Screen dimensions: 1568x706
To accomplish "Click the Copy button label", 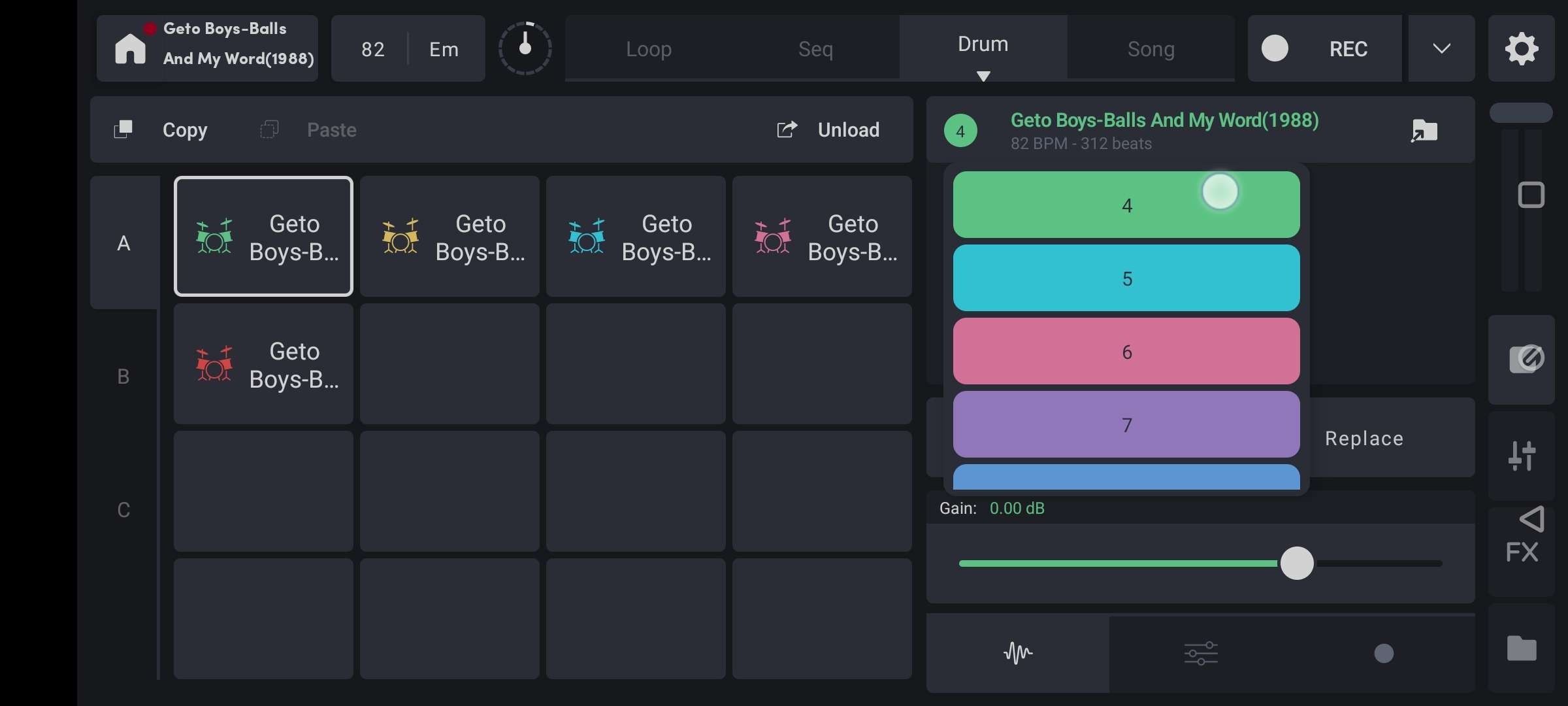I will [x=185, y=130].
